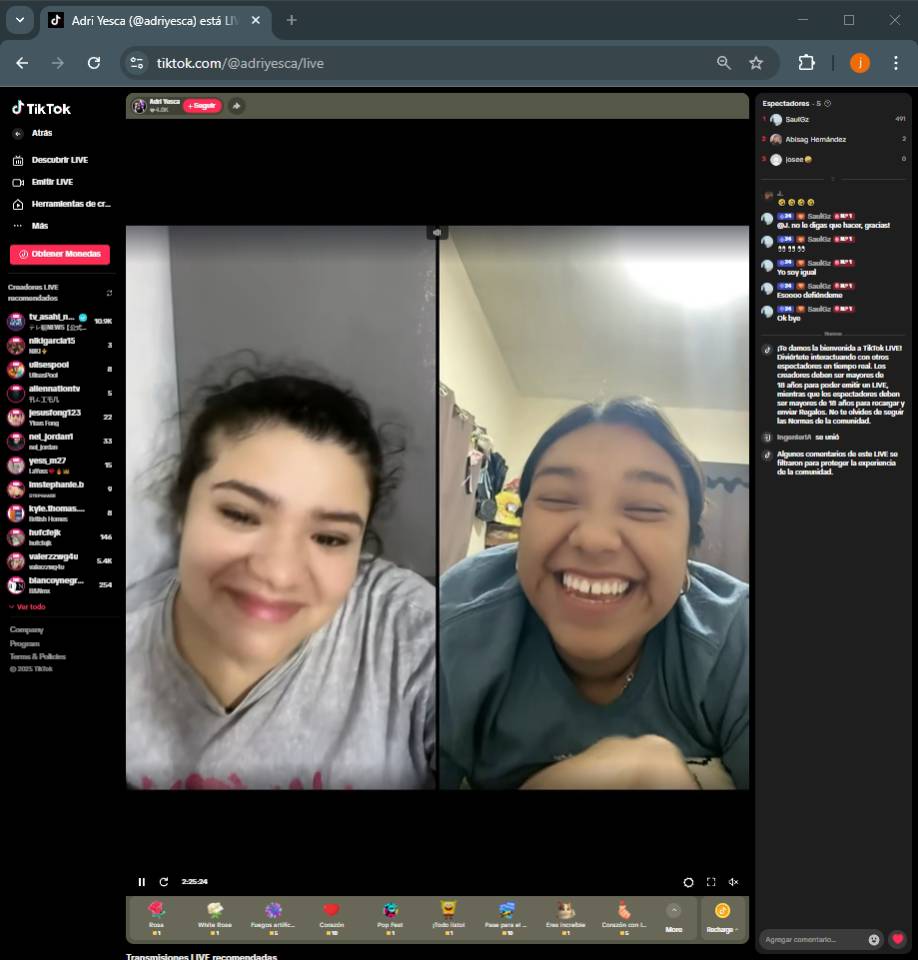Click the Obtener Monedas button

pyautogui.click(x=60, y=254)
